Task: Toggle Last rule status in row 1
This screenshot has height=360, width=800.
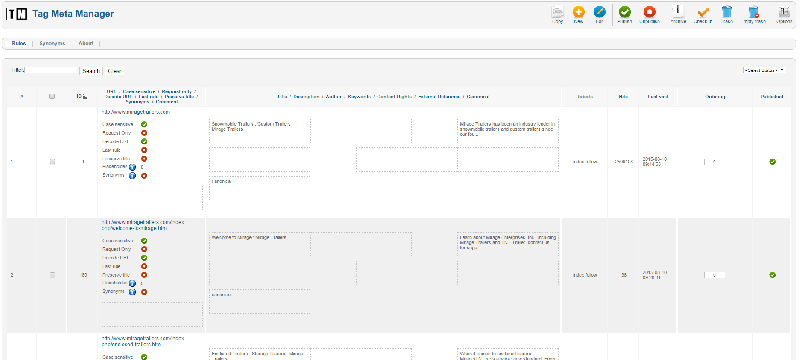Action: (144, 150)
